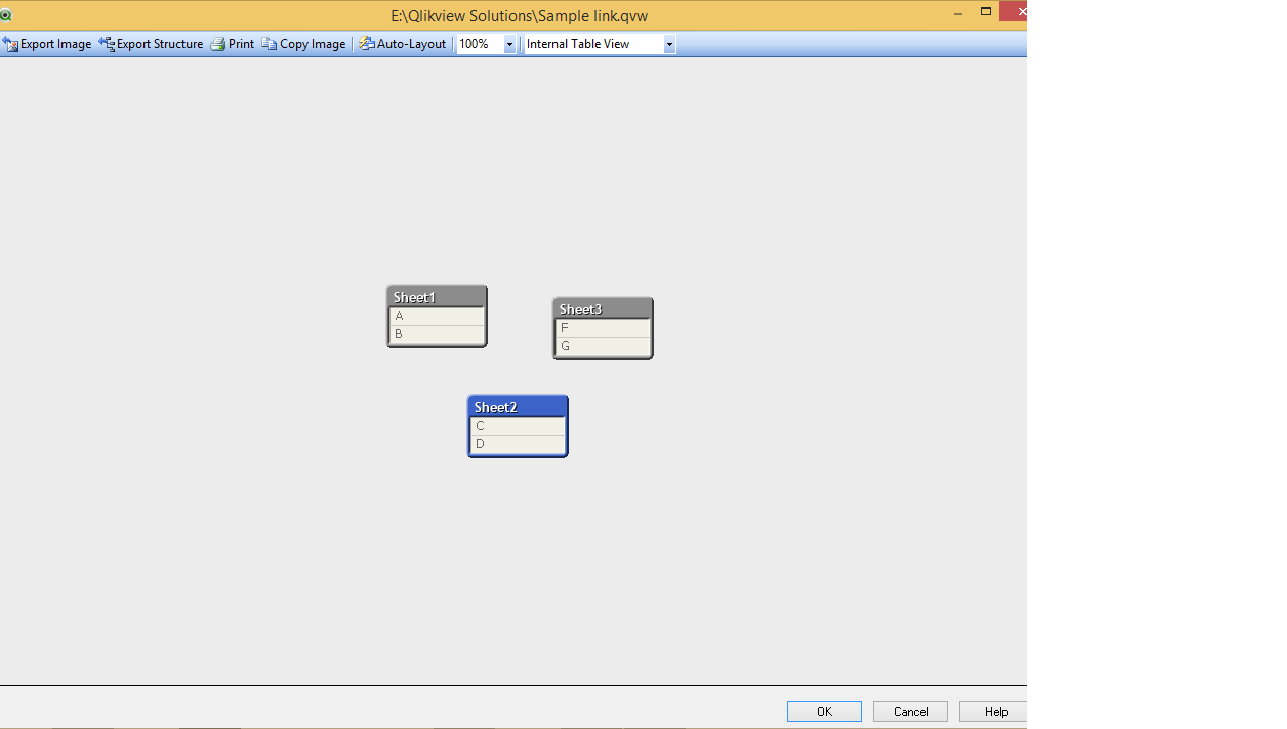Click the Cancel button

click(x=910, y=712)
